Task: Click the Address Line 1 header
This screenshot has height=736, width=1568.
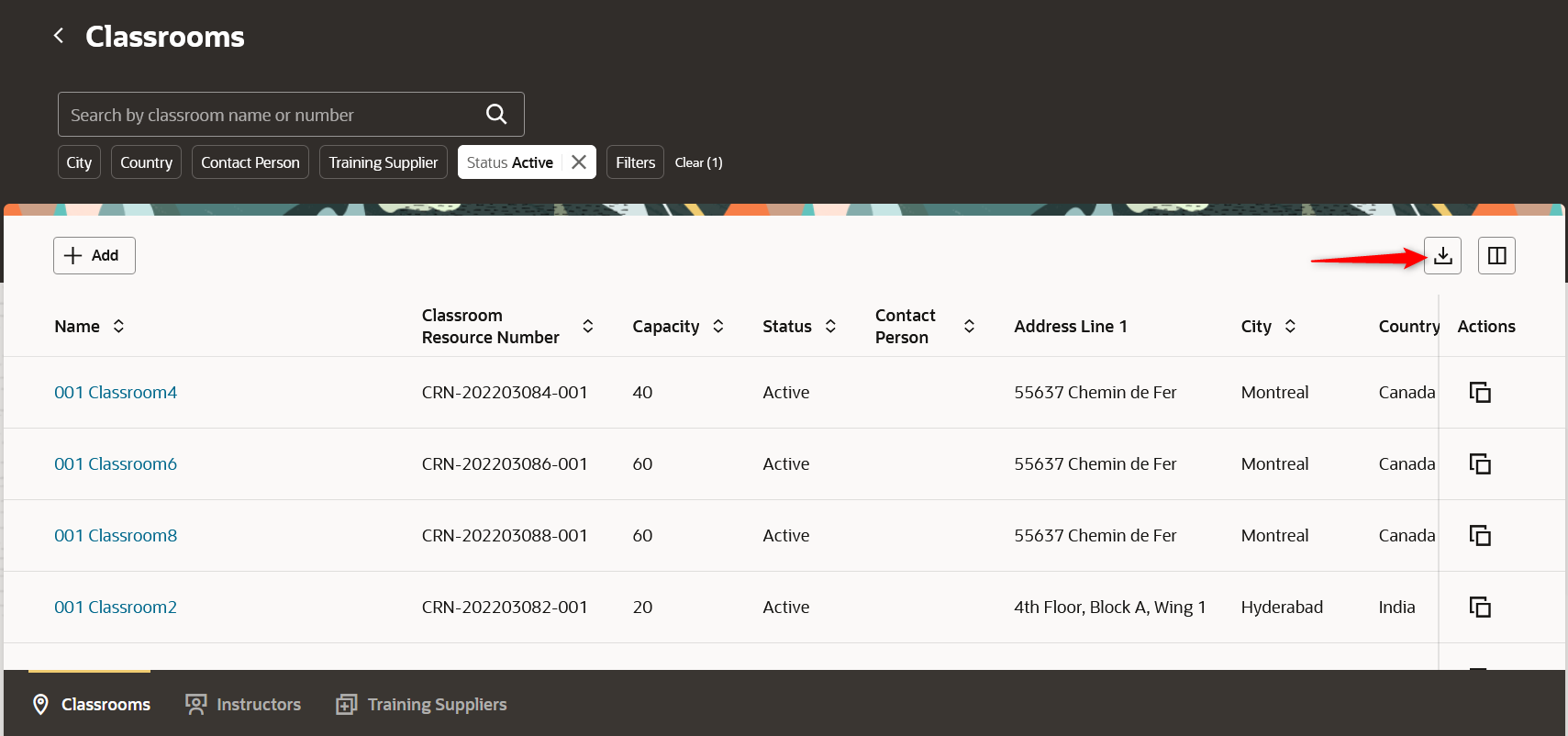Action: pyautogui.click(x=1071, y=326)
